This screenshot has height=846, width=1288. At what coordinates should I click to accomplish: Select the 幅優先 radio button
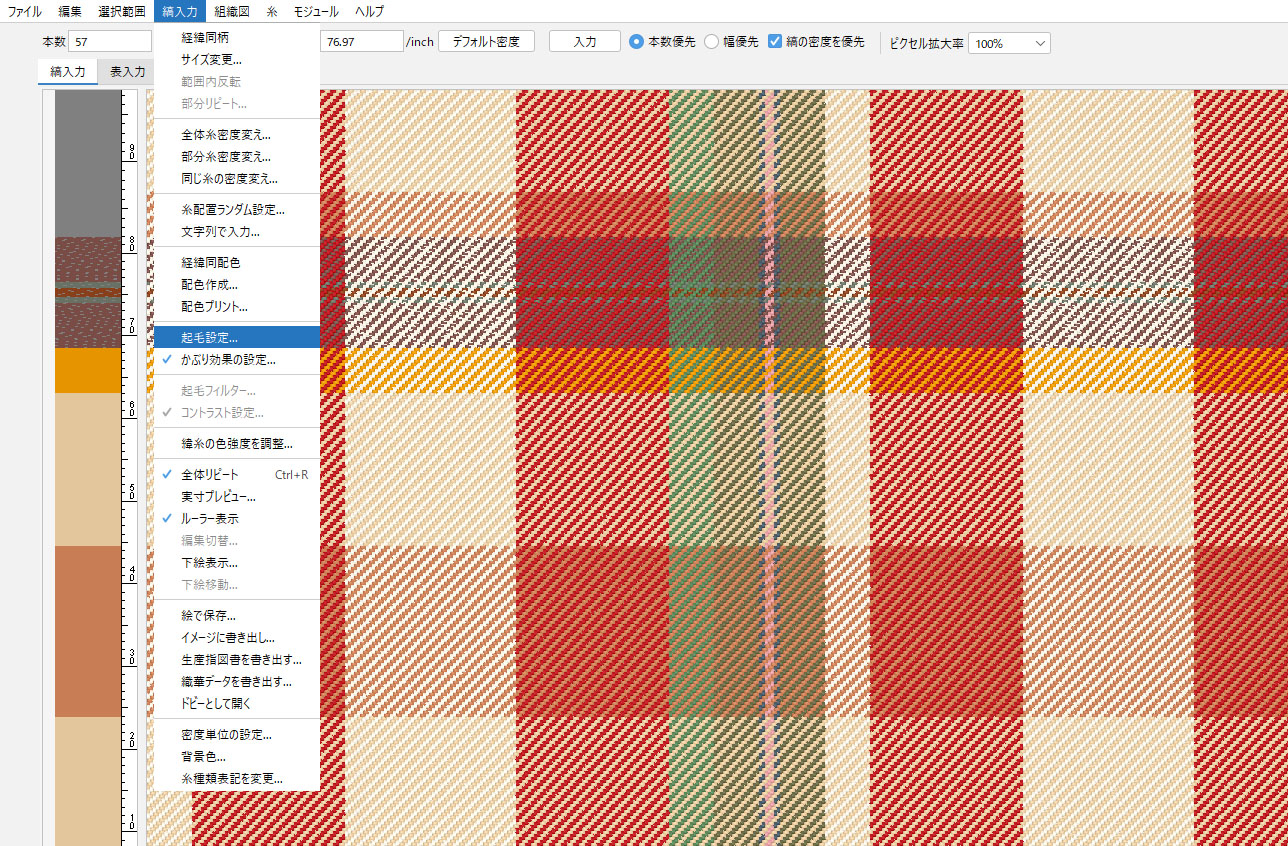click(712, 43)
